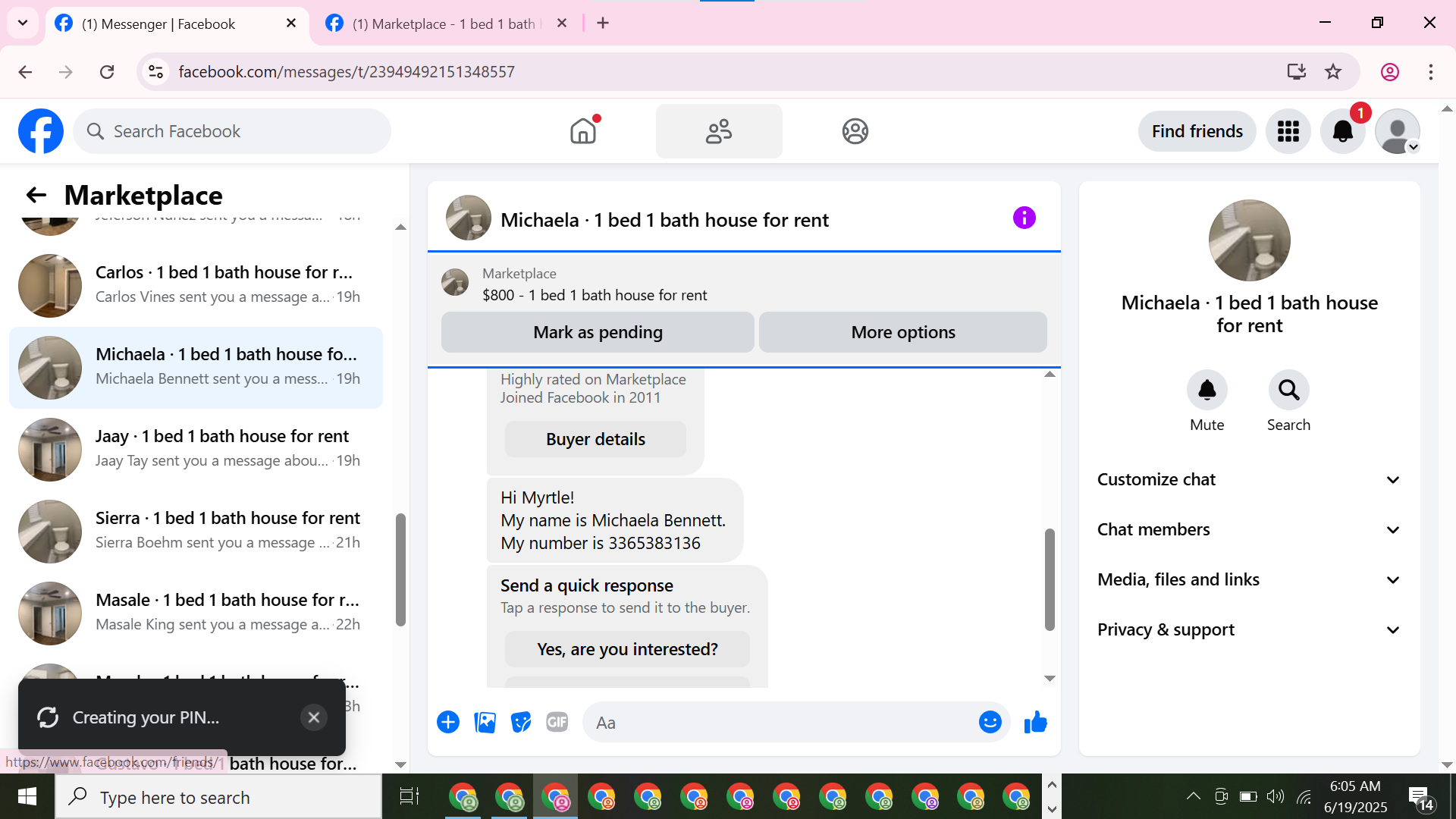The width and height of the screenshot is (1456, 819).
Task: View site information icon in address bar
Action: point(155,72)
